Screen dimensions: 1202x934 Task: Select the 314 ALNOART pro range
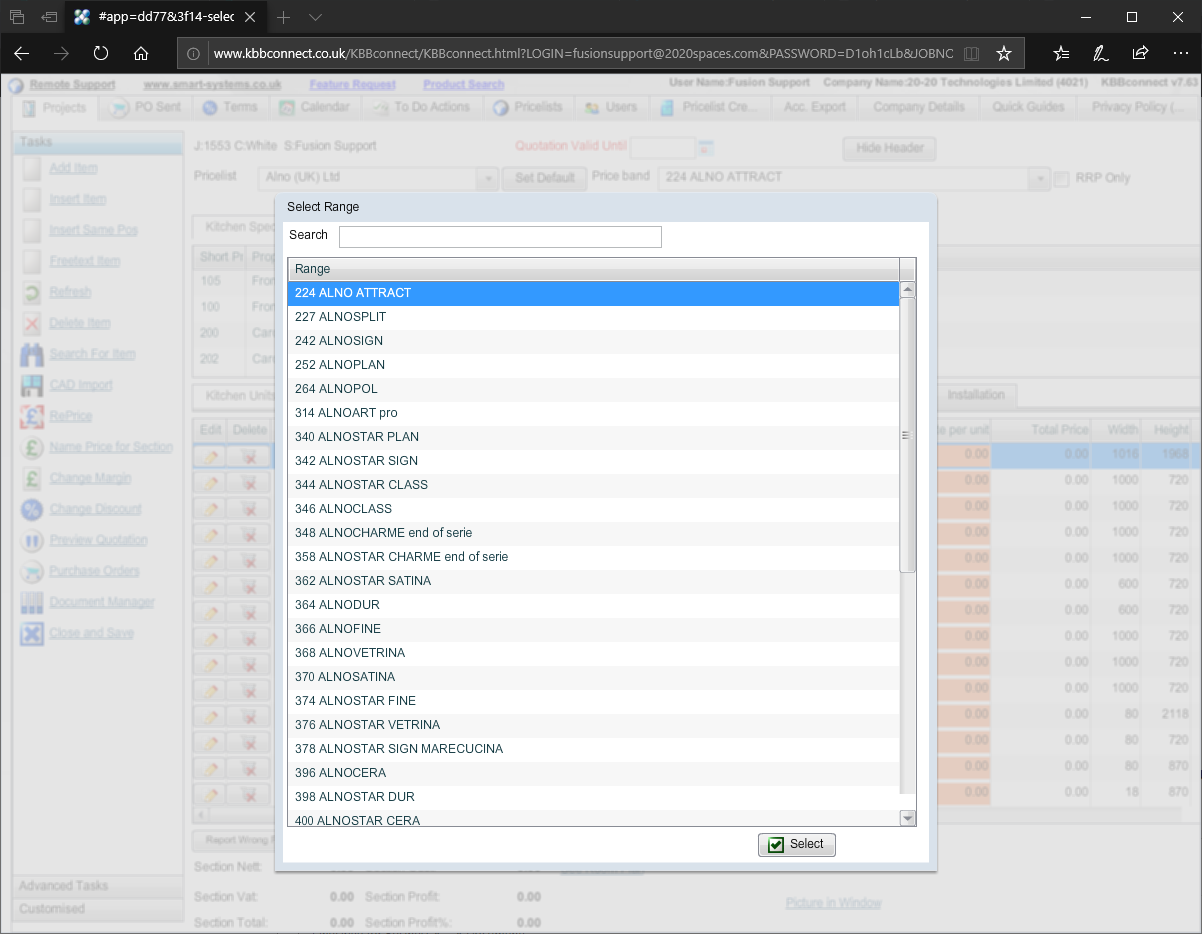point(594,413)
